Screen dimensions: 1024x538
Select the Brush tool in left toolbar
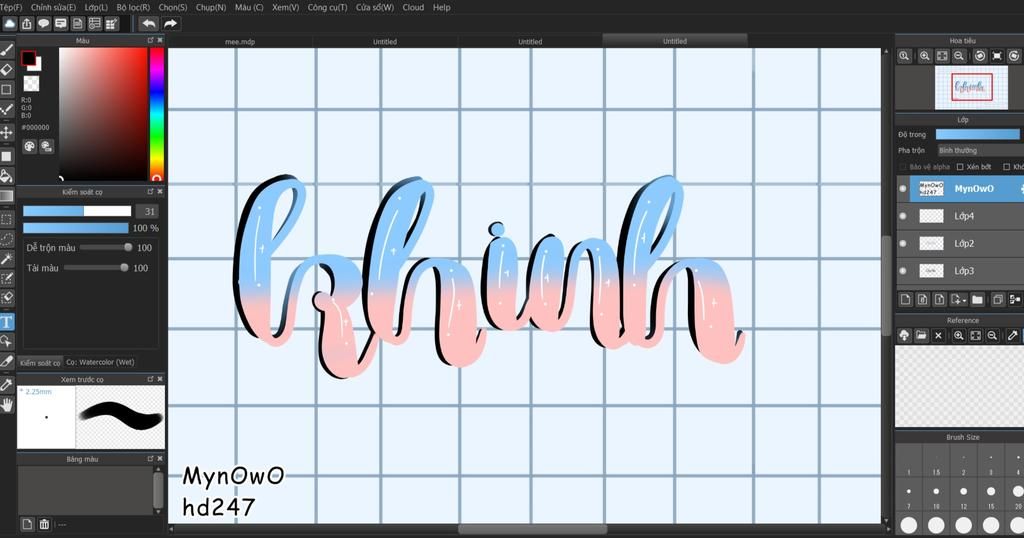7,50
